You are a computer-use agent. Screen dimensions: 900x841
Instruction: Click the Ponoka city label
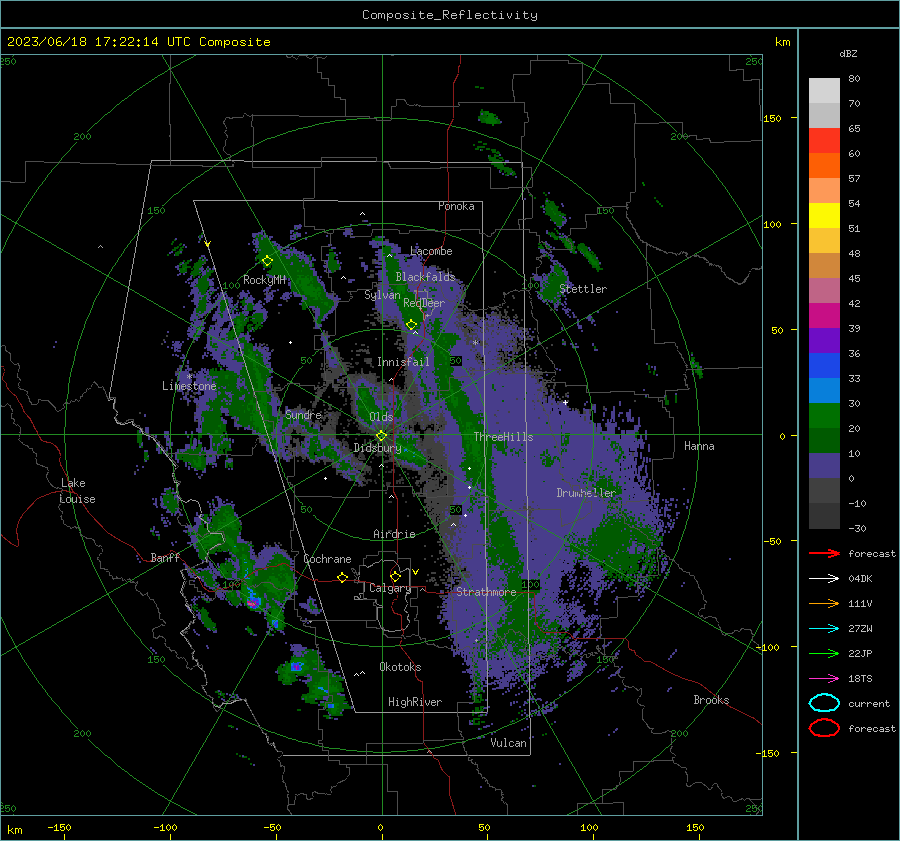pyautogui.click(x=456, y=206)
